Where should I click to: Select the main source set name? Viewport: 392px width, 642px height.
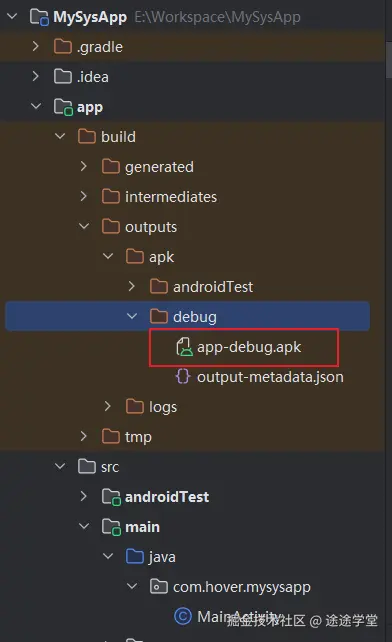(x=142, y=527)
